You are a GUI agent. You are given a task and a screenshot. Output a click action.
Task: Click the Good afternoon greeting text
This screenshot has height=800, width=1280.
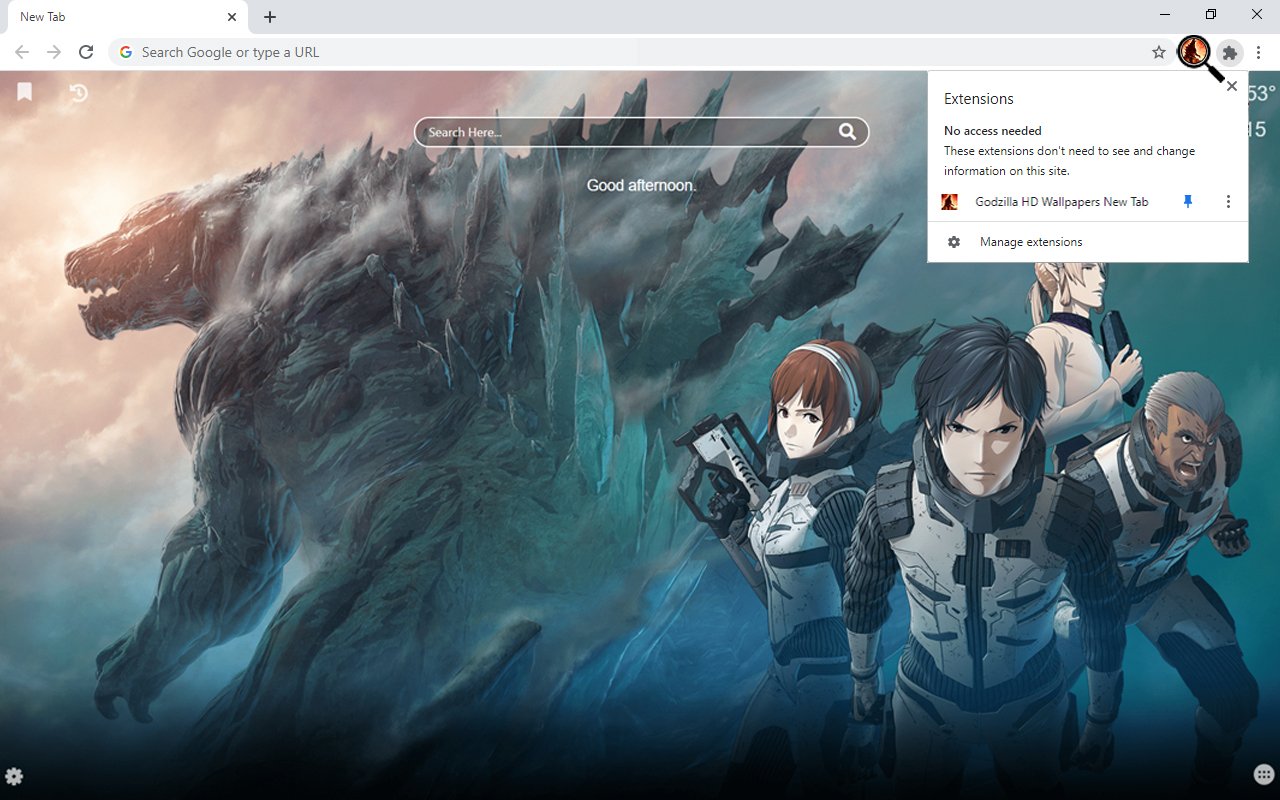coord(641,185)
